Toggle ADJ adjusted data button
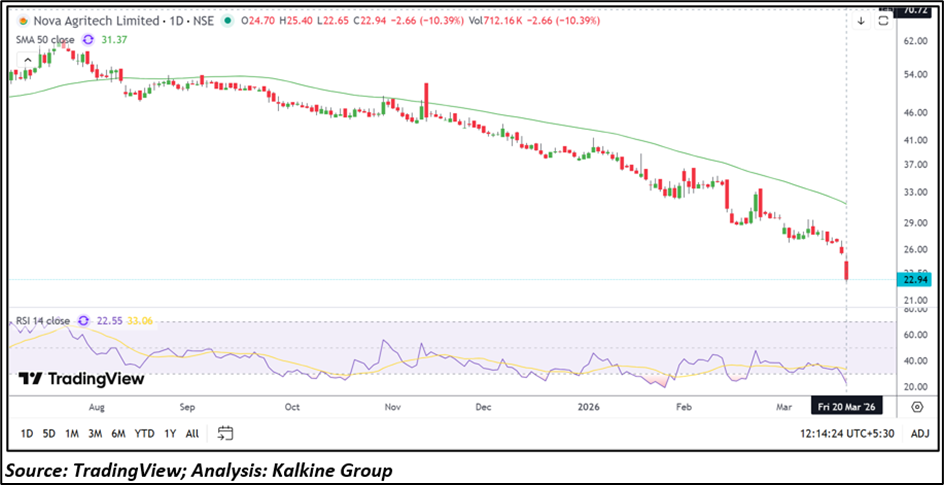944x485 pixels. 920,433
